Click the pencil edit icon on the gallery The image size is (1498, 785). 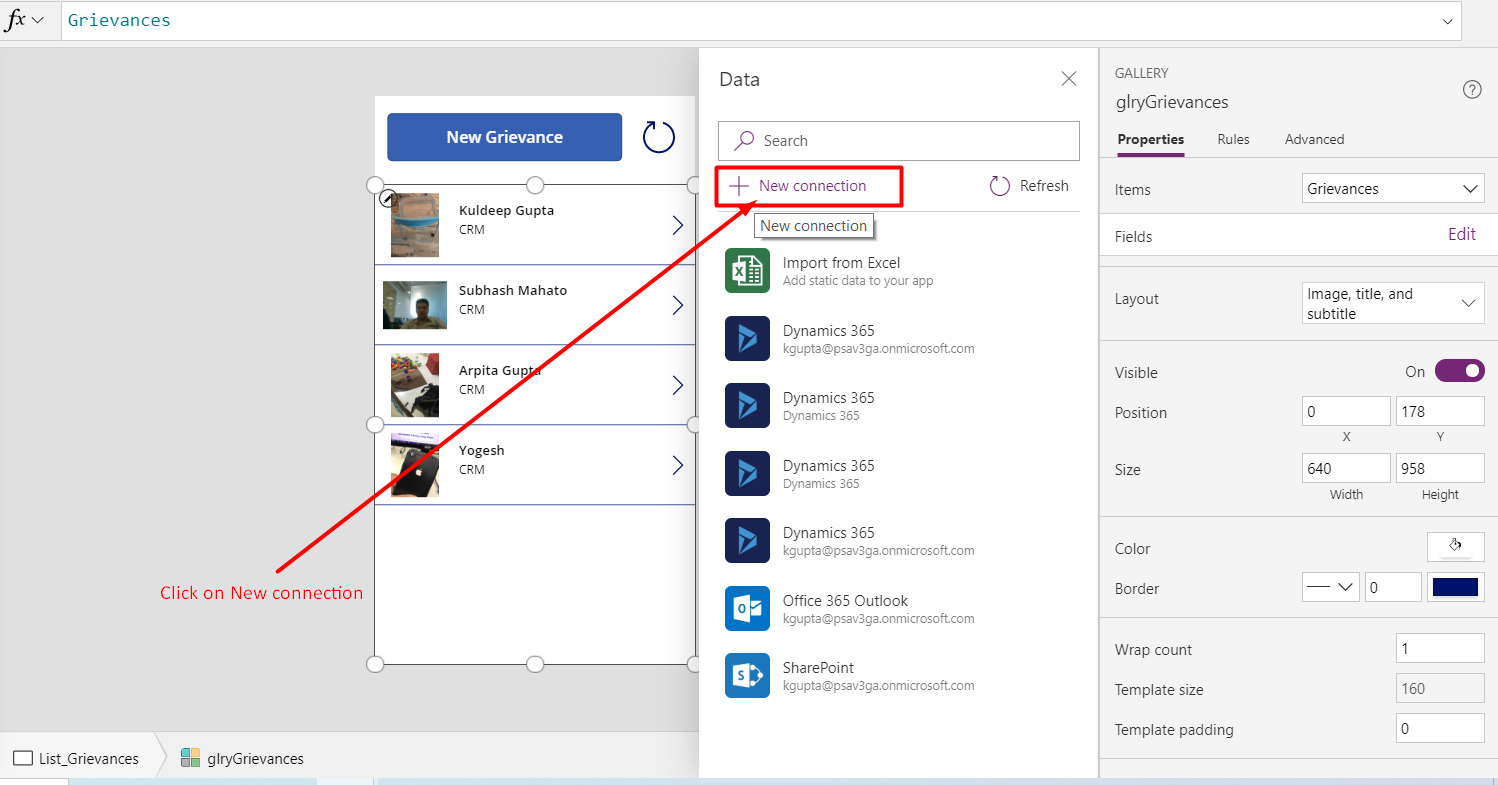pos(389,199)
